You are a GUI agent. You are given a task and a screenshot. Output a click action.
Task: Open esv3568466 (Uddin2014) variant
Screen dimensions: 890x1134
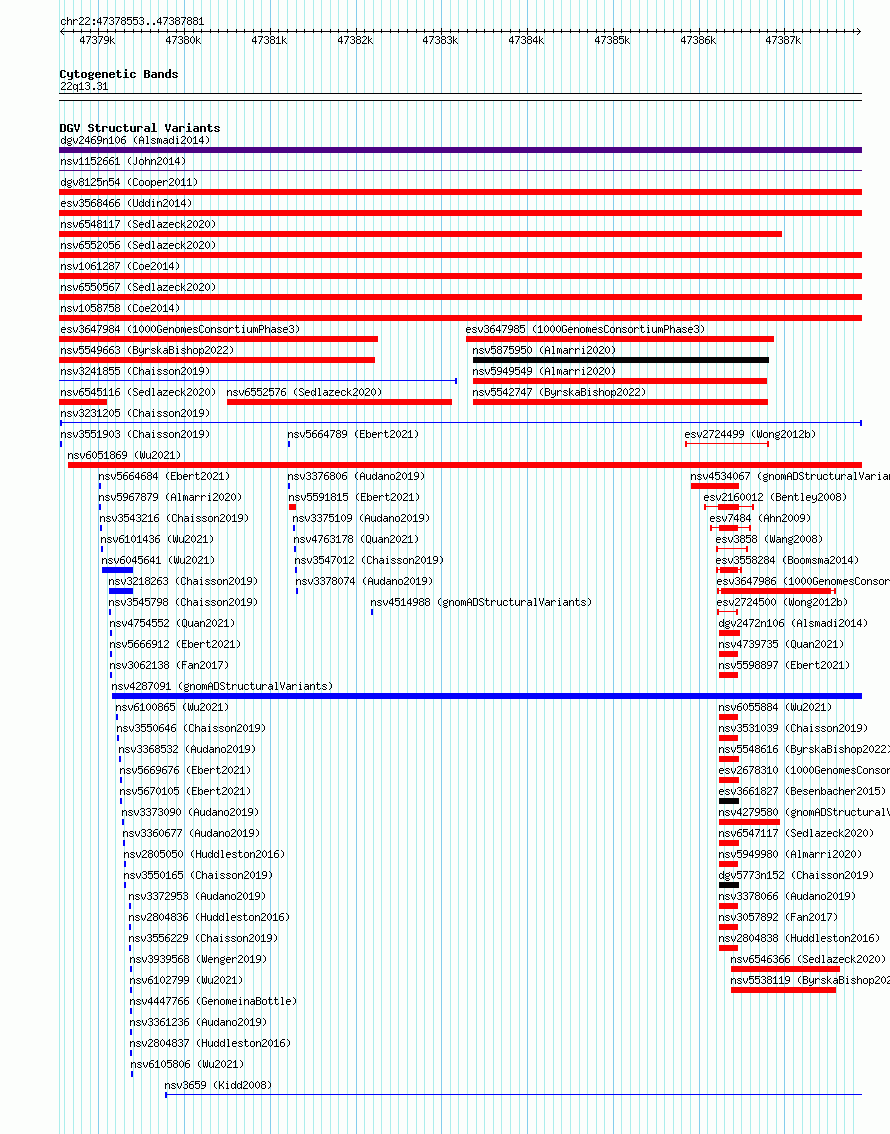126,203
